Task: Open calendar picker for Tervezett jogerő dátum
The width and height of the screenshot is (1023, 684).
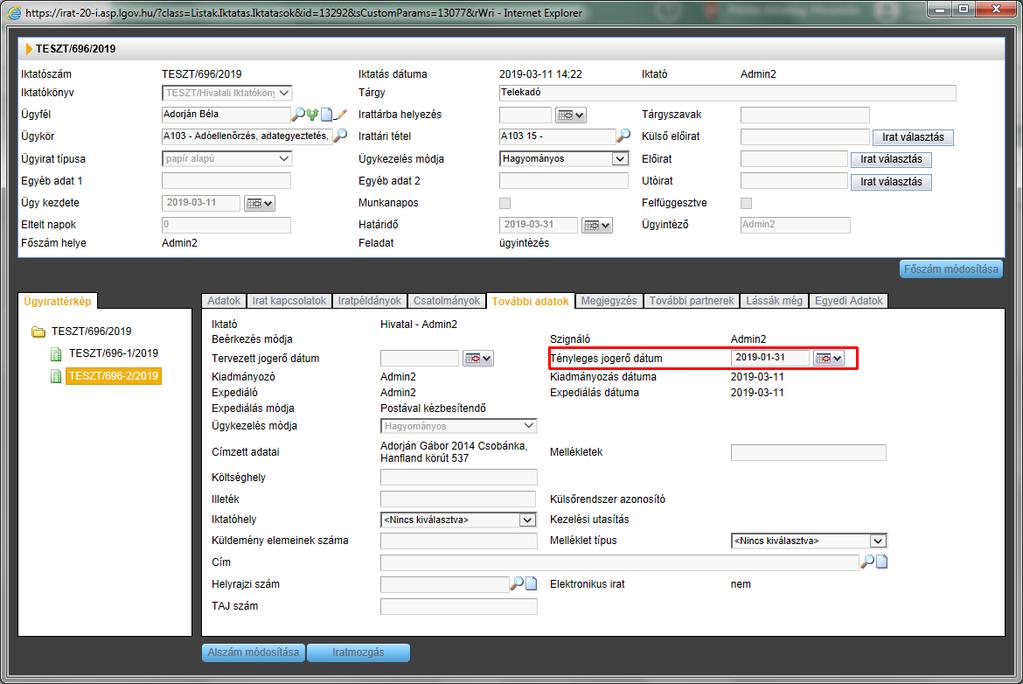Action: (x=478, y=358)
